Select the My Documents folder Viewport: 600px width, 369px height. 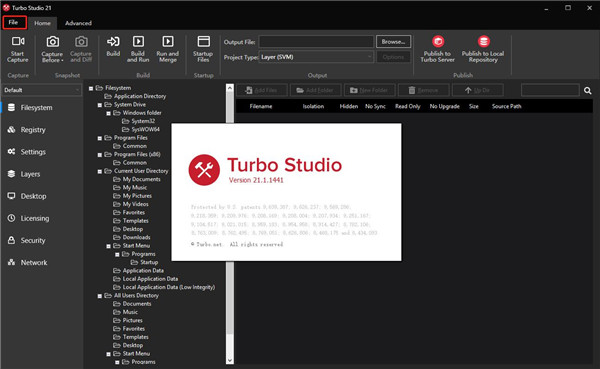coord(137,179)
